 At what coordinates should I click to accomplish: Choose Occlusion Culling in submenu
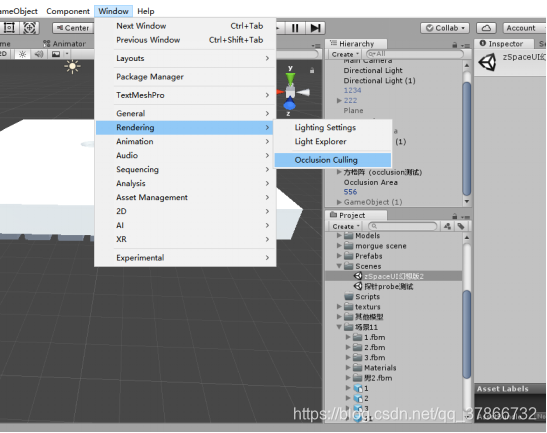click(333, 160)
